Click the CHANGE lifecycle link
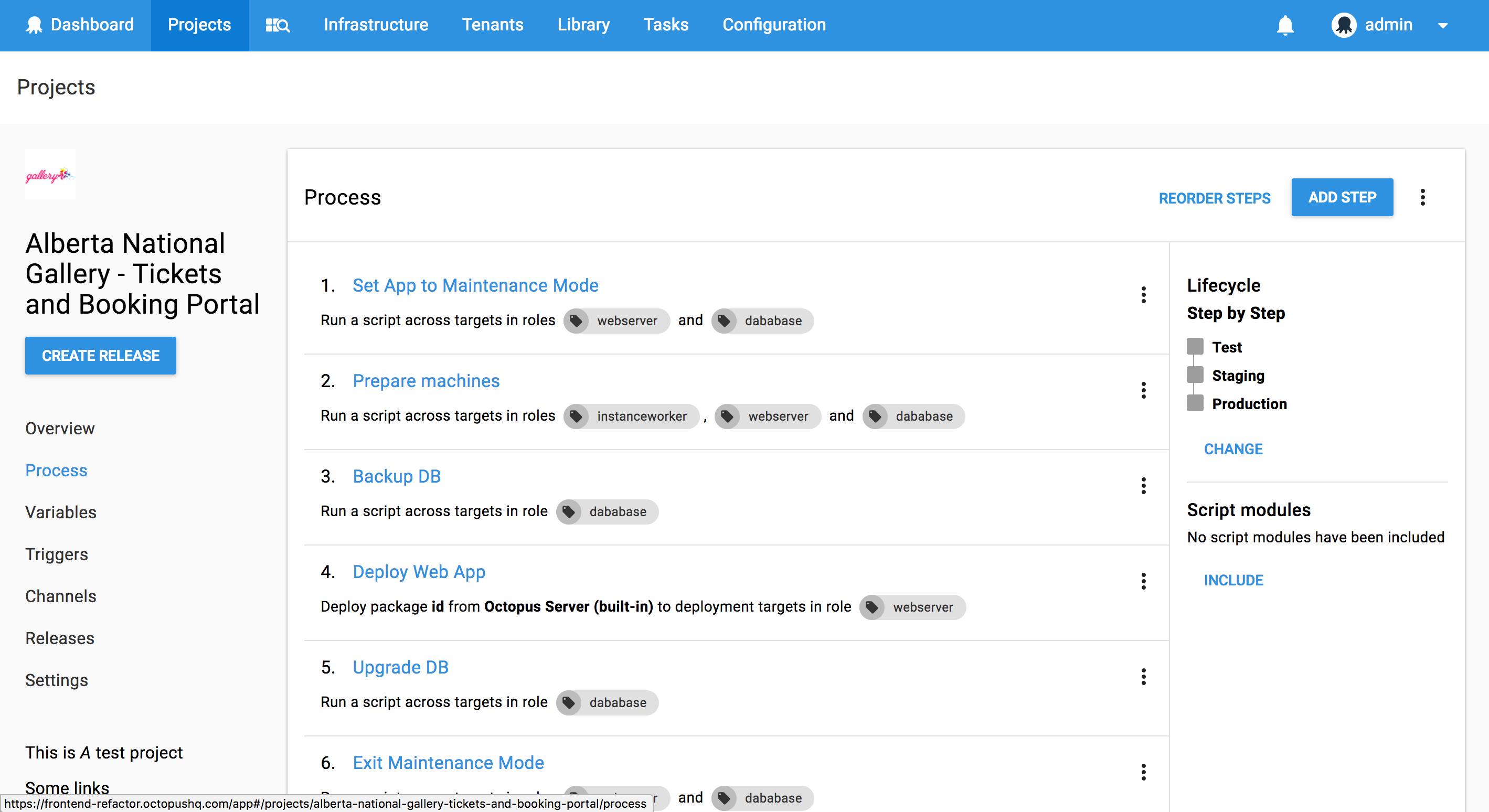The image size is (1489, 812). click(1233, 449)
